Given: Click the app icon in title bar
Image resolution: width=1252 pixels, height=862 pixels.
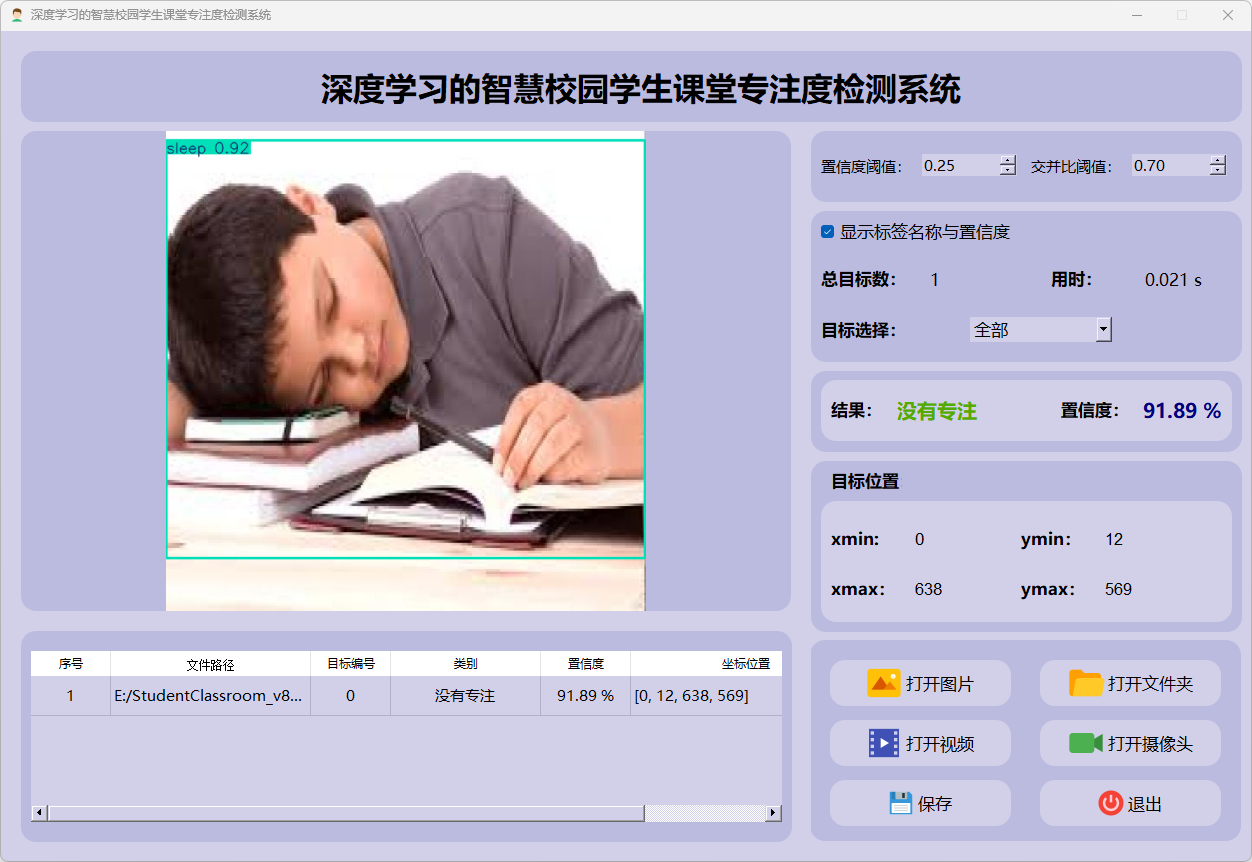Looking at the screenshot, I should coord(17,15).
